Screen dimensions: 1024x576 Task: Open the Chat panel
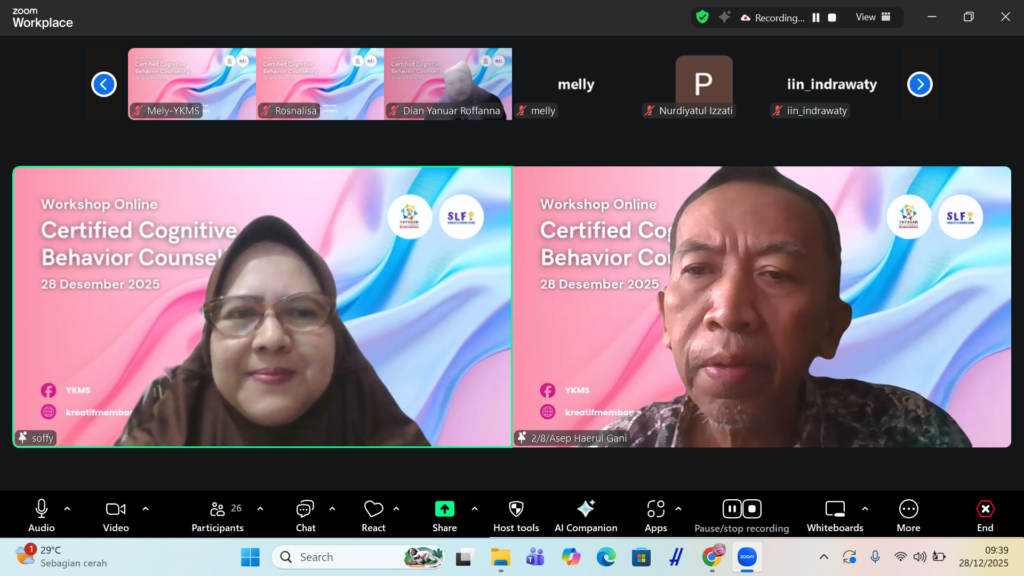305,515
